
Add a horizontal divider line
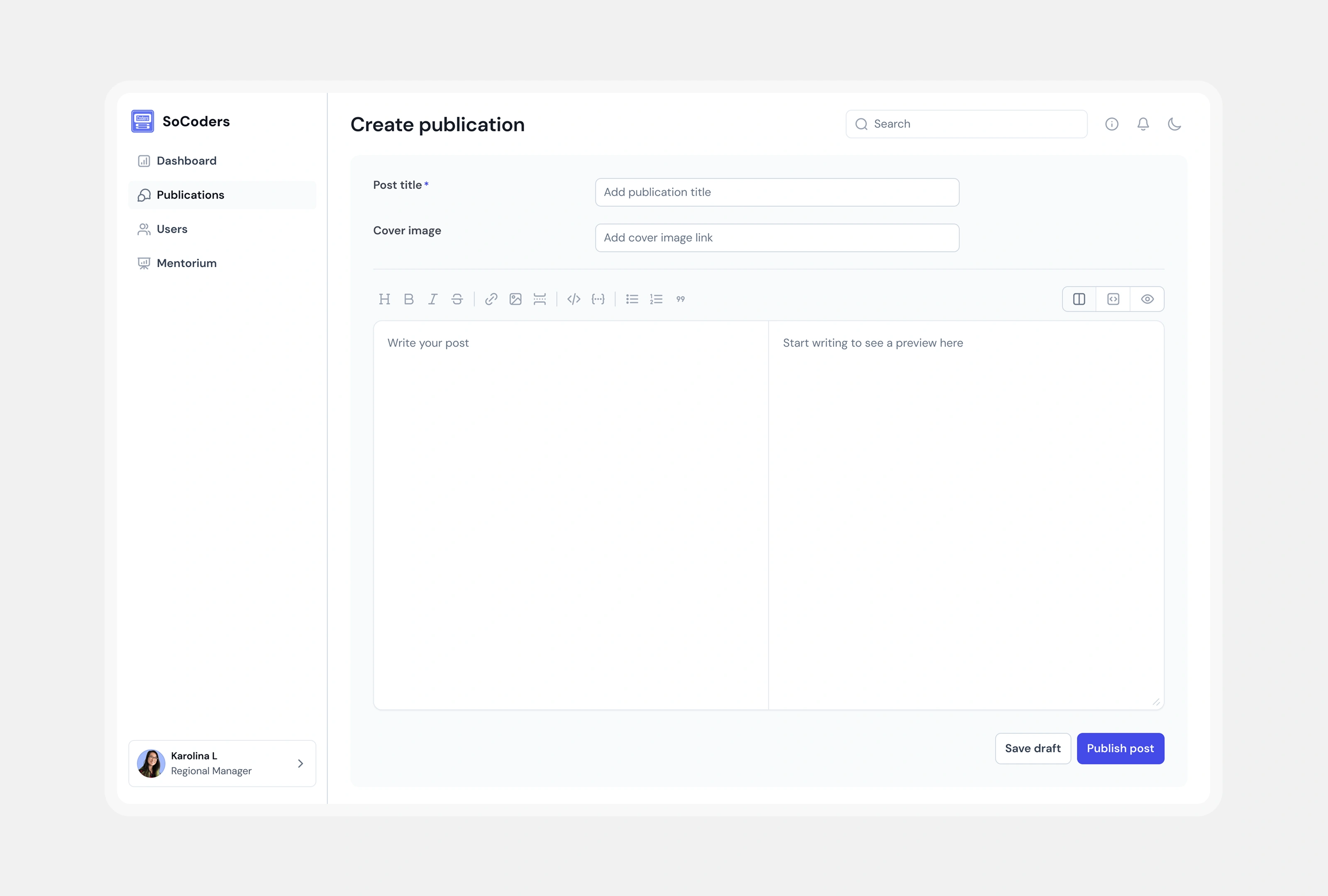click(x=539, y=299)
